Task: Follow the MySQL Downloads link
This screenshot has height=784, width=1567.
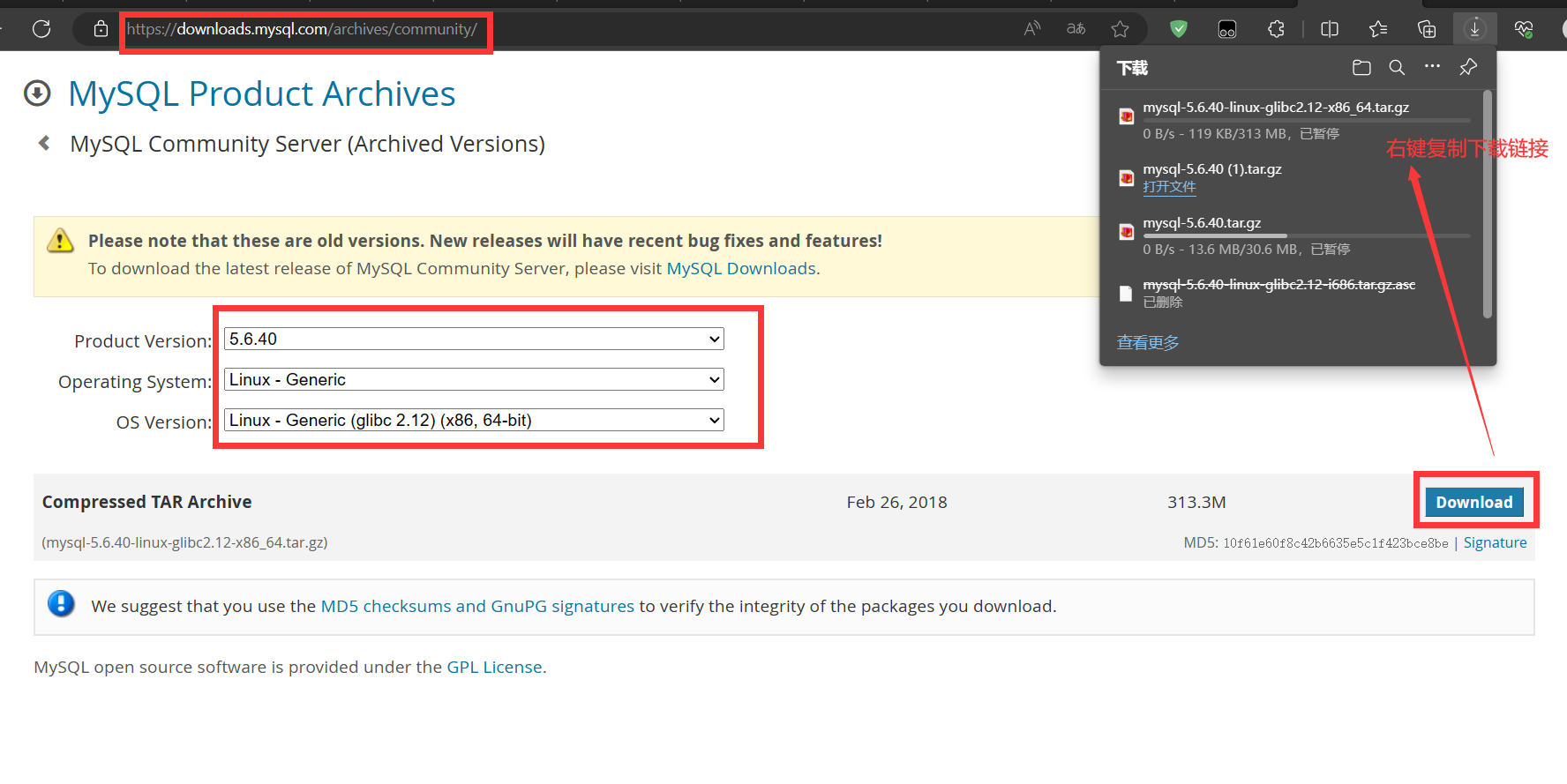Action: 741,268
